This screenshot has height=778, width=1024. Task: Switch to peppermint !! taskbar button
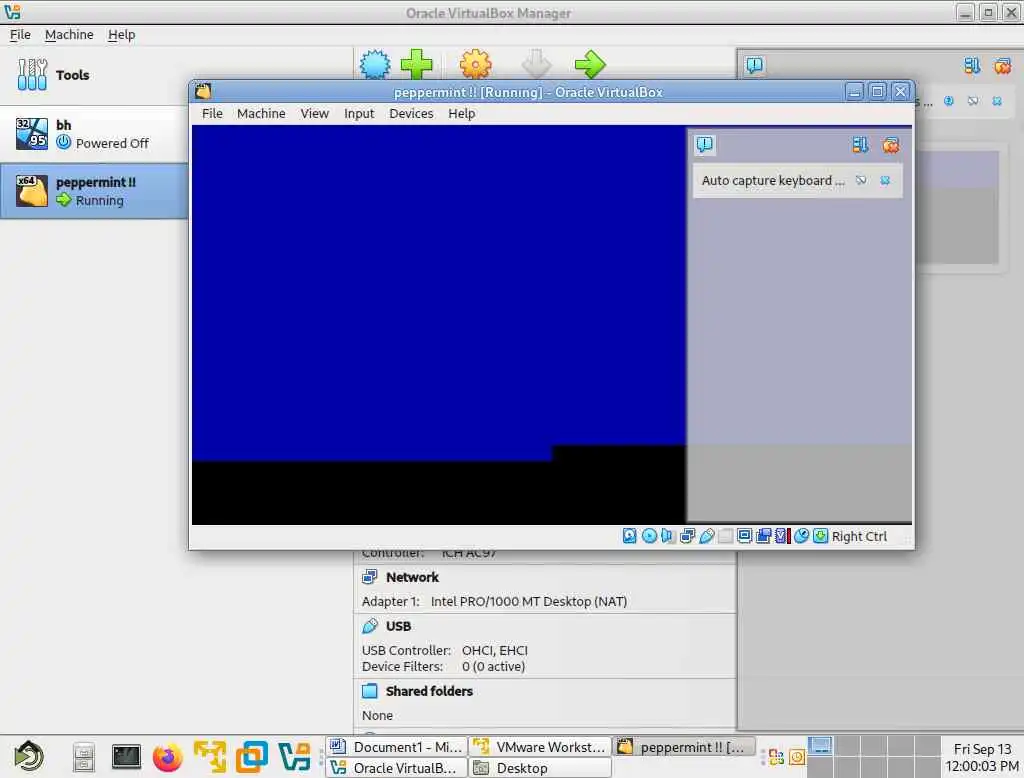[684, 747]
